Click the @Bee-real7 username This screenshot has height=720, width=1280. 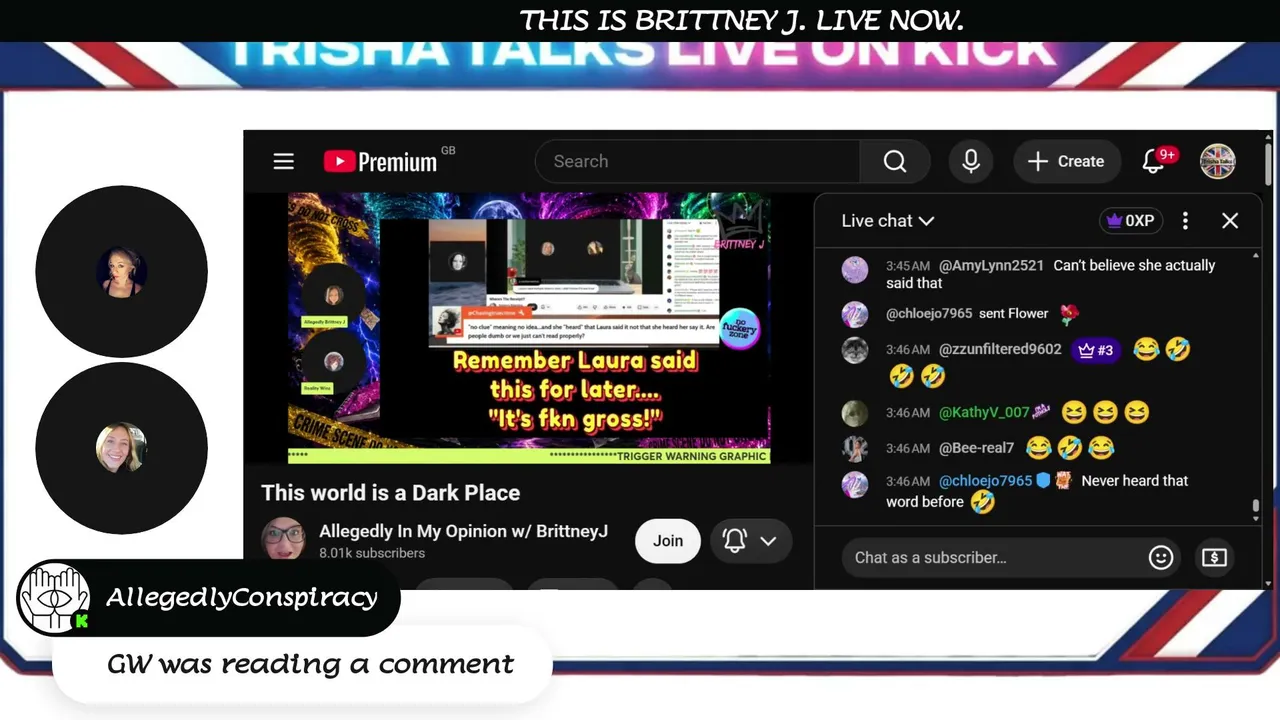pyautogui.click(x=976, y=448)
